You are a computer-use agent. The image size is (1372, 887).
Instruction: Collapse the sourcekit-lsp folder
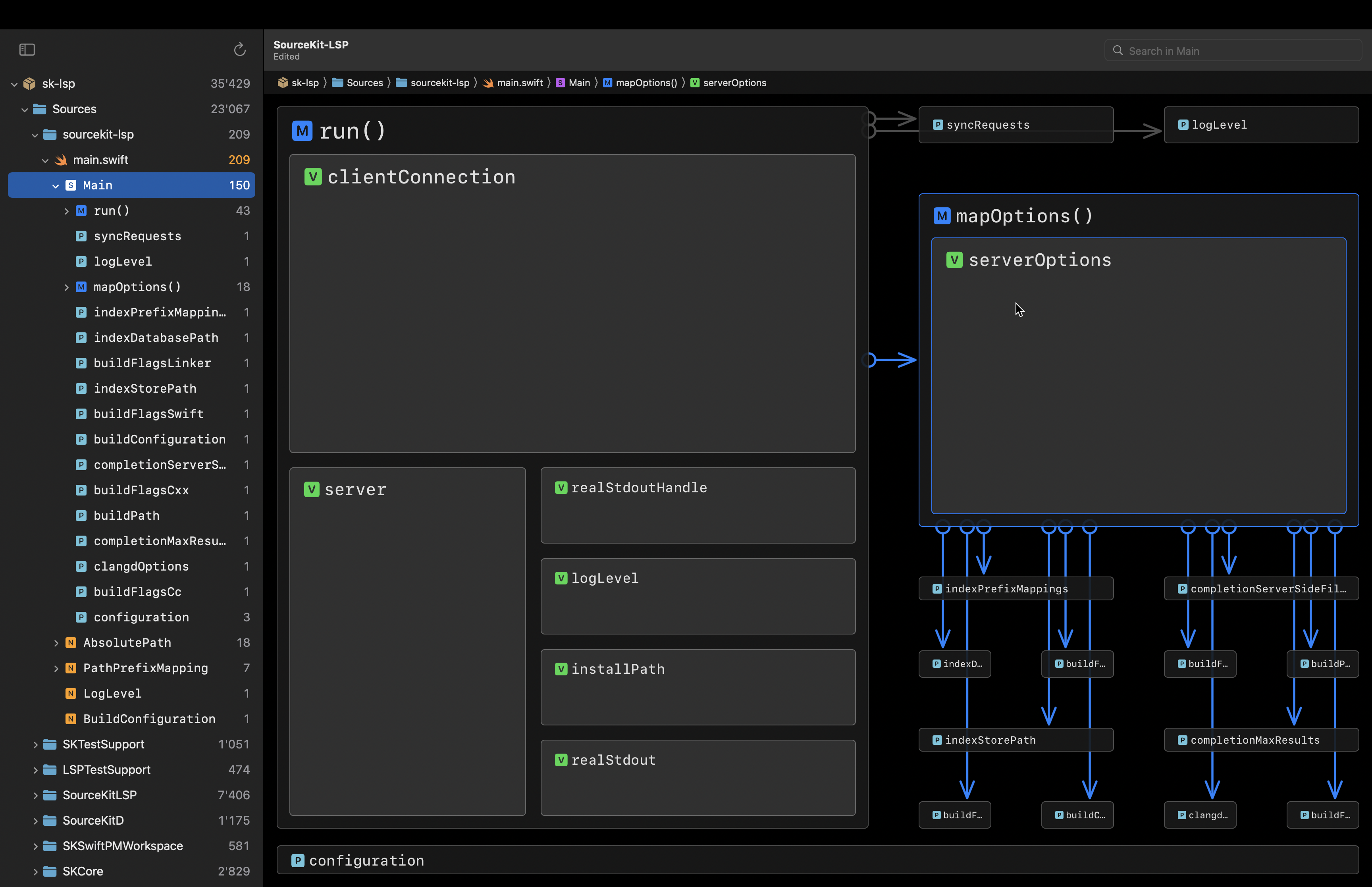[x=35, y=135]
